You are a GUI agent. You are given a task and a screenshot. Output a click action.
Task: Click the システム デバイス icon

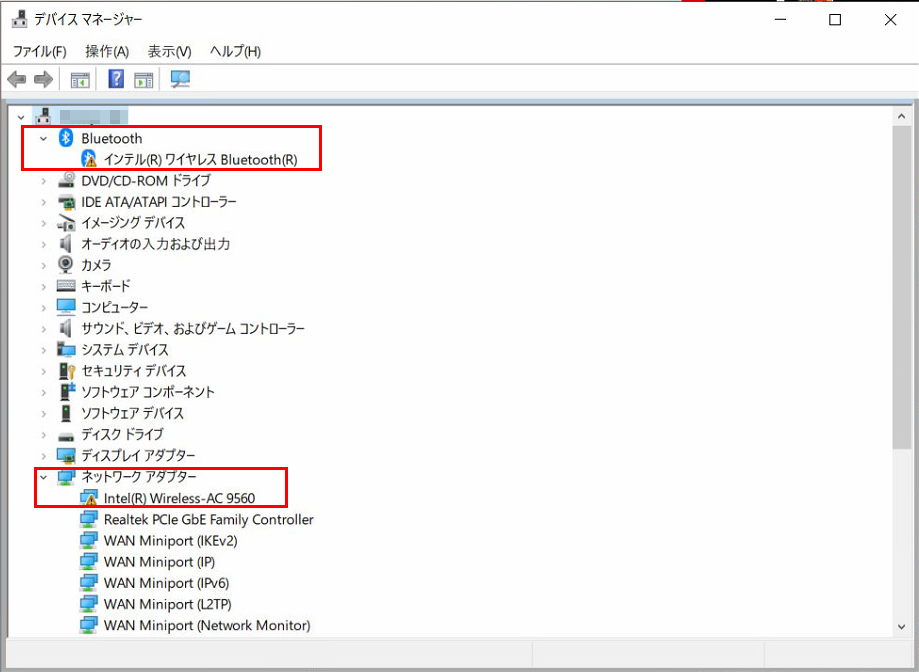[x=66, y=349]
